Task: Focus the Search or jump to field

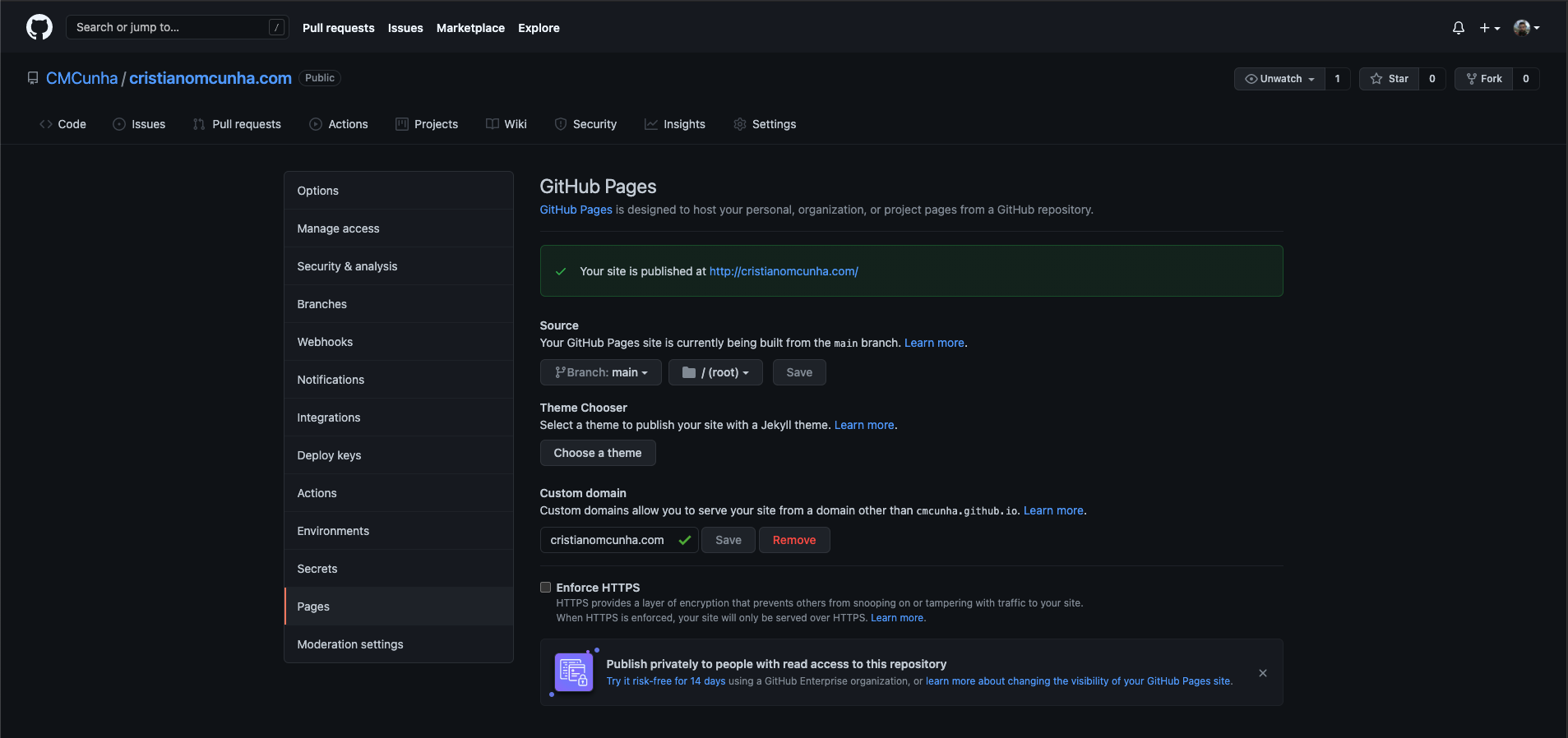Action: pyautogui.click(x=178, y=27)
